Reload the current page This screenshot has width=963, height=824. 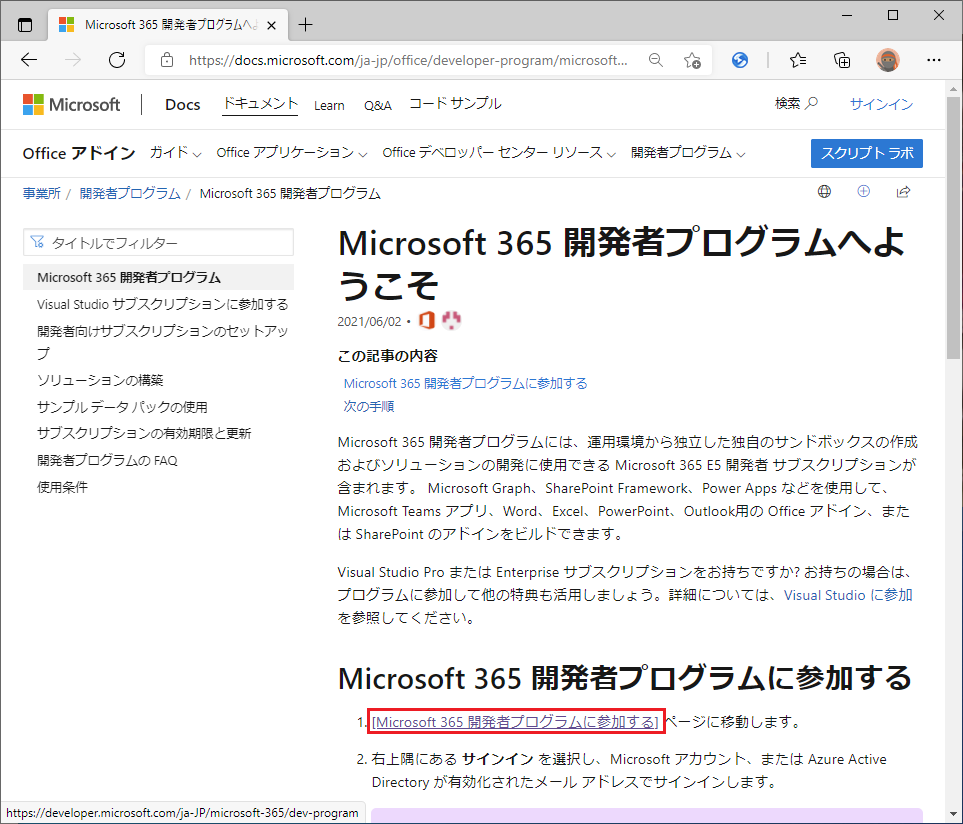coord(117,60)
